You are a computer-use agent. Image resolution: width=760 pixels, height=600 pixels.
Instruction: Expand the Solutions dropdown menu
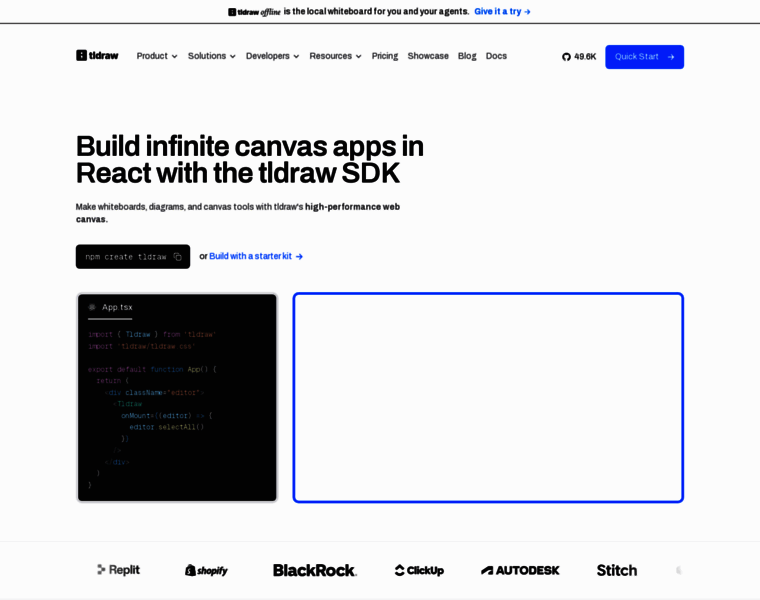[212, 56]
